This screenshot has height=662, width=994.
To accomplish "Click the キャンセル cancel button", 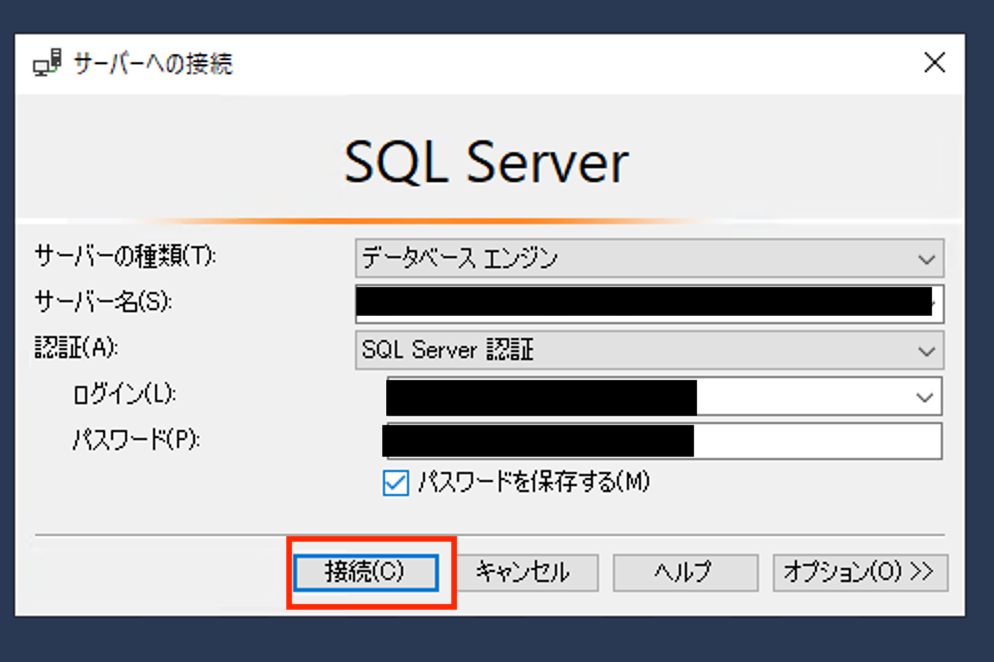I will click(x=527, y=572).
